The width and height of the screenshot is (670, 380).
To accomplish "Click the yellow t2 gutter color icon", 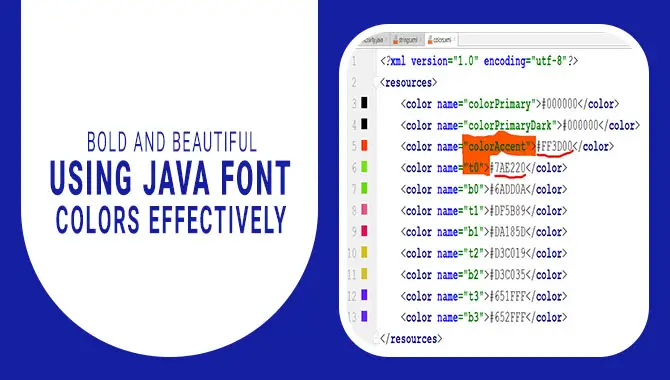I will point(364,252).
